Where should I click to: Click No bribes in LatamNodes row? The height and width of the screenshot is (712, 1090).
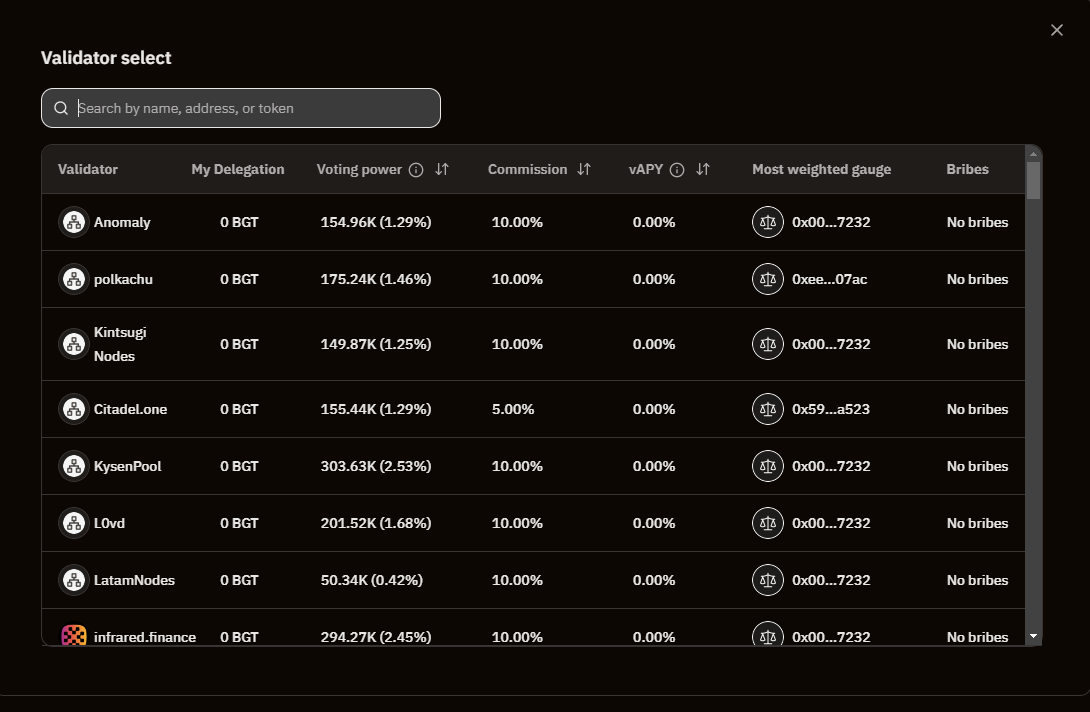(977, 581)
